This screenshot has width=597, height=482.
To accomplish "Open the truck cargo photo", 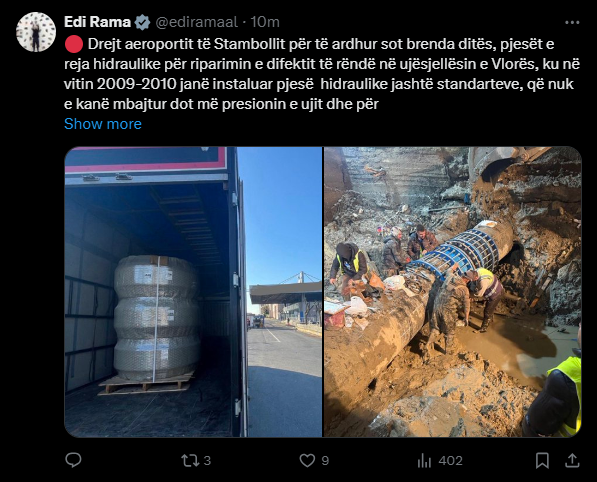I will coord(193,292).
